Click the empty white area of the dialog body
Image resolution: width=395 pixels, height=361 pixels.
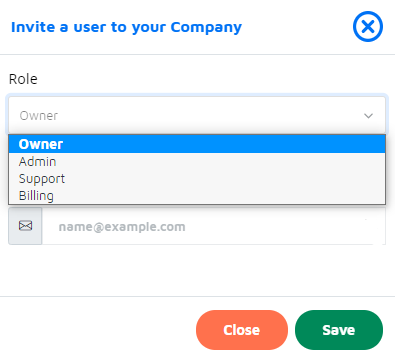pos(197,270)
